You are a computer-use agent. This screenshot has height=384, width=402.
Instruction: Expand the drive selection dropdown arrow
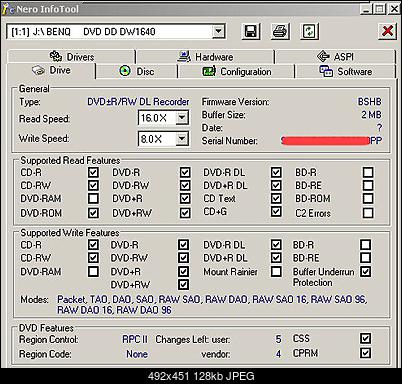click(218, 32)
